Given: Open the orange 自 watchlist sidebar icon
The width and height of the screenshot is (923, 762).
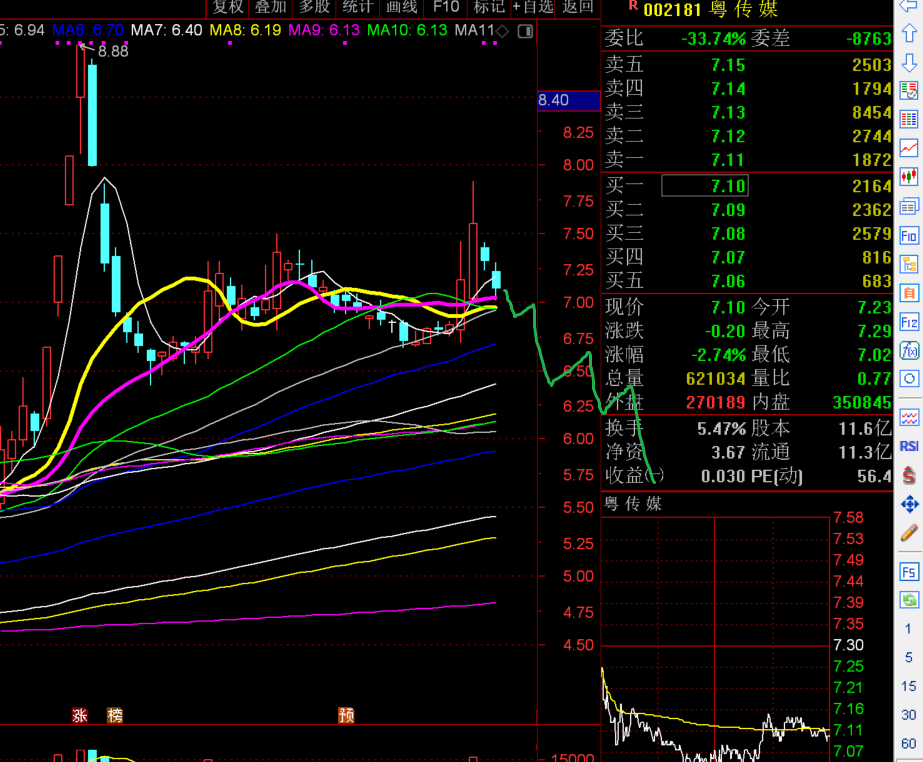Looking at the screenshot, I should (909, 293).
